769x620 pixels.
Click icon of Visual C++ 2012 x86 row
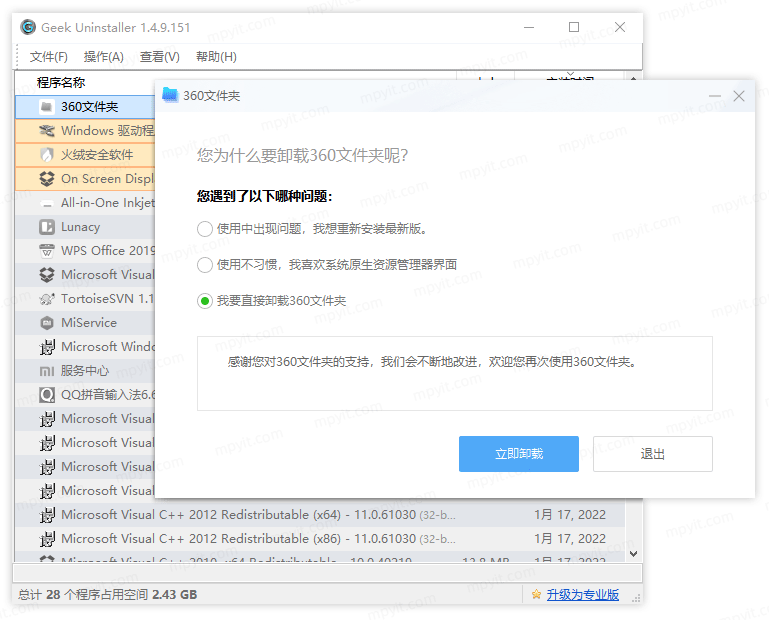[x=47, y=539]
